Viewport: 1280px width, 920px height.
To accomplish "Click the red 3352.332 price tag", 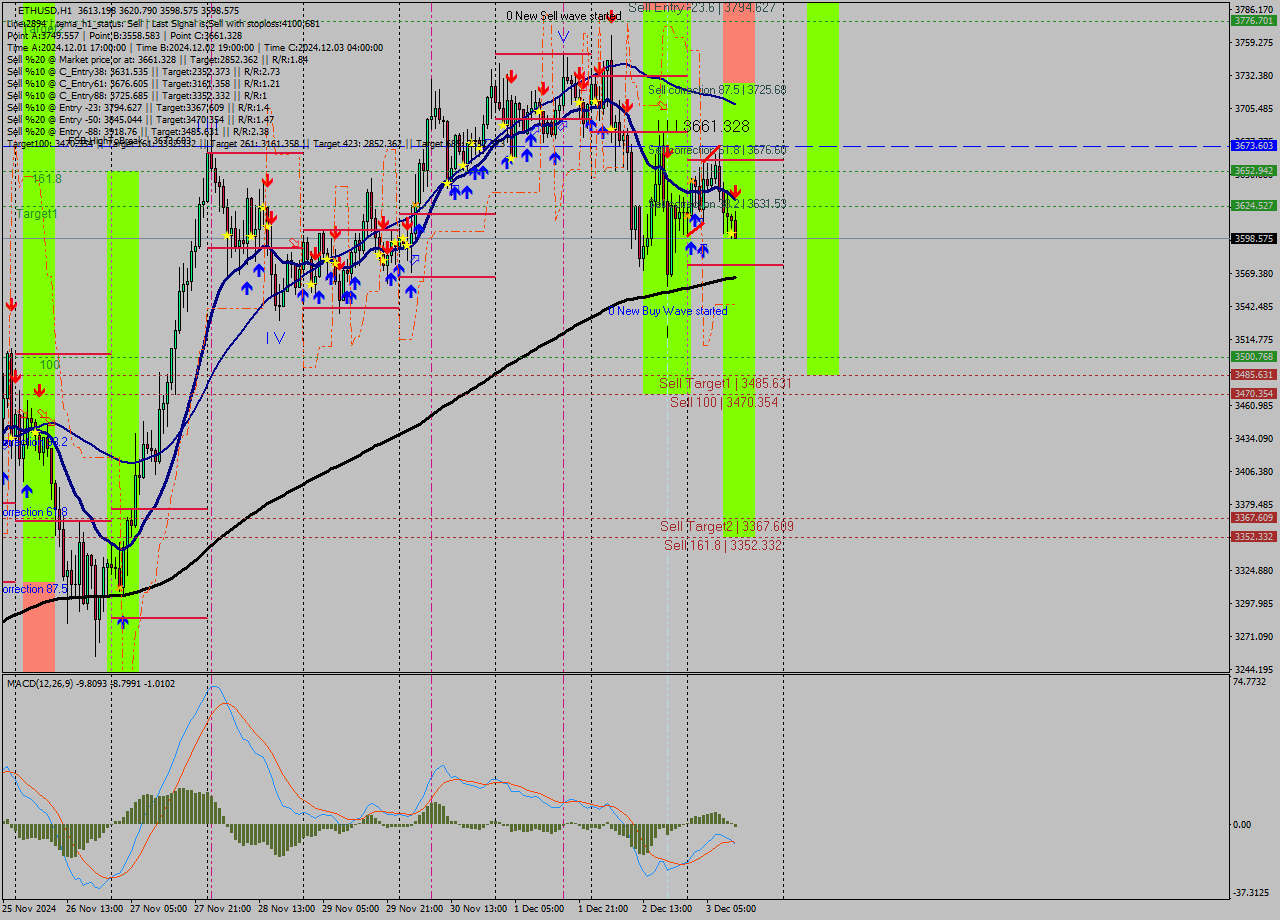I will point(1253,537).
